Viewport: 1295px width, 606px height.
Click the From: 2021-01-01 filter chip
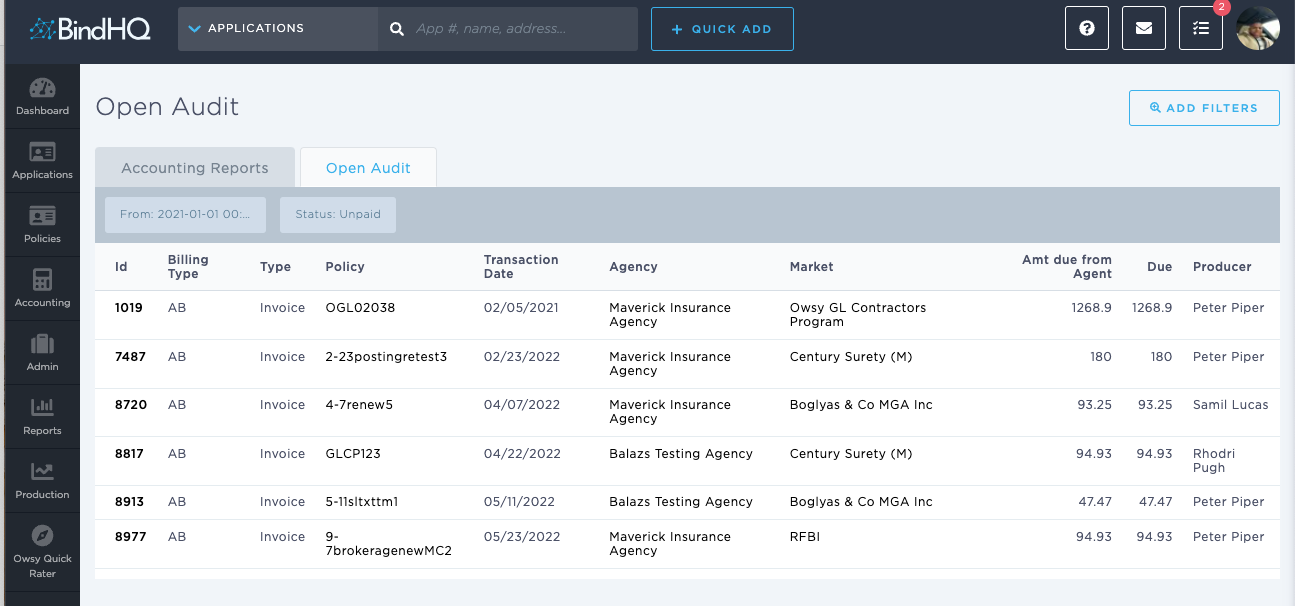point(186,214)
